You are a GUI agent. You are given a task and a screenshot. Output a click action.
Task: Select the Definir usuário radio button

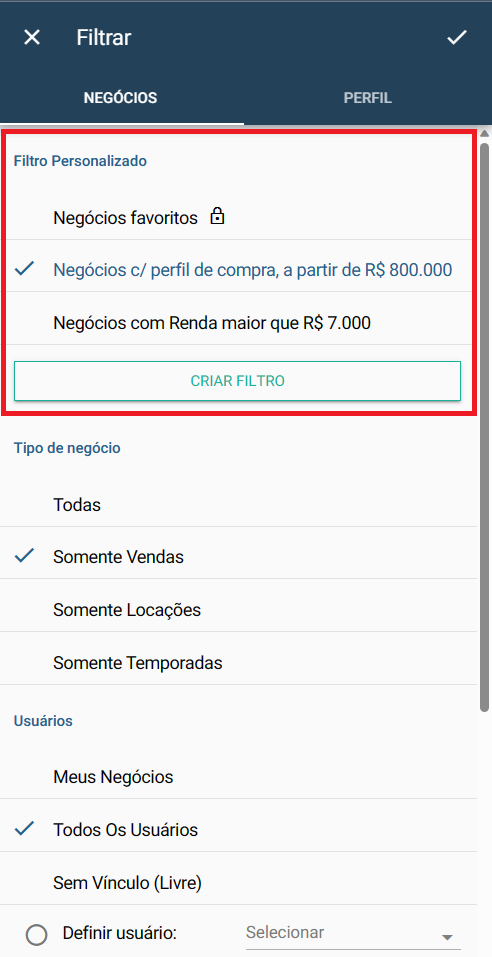37,934
